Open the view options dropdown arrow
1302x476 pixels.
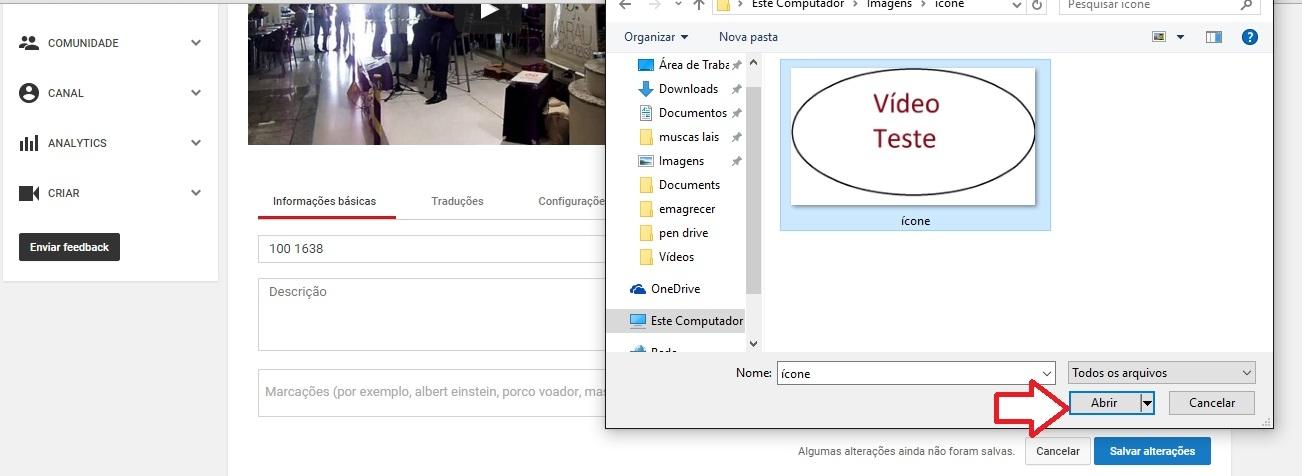(1180, 37)
